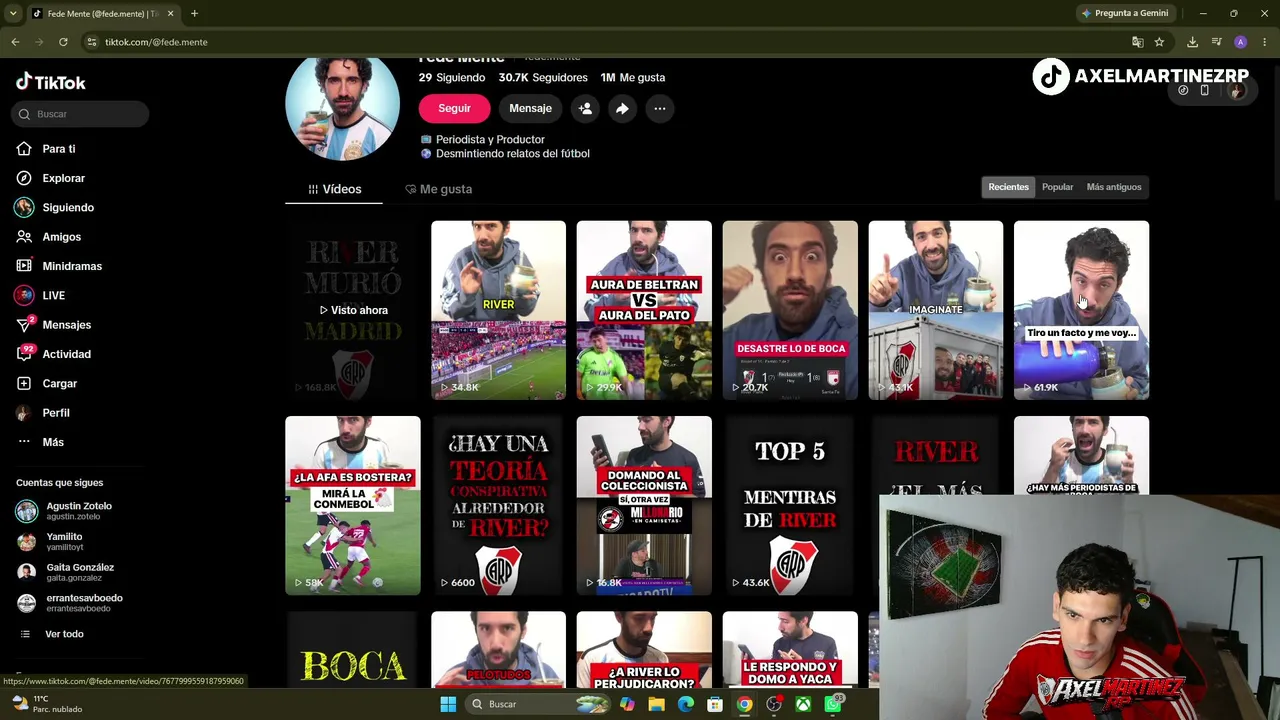Screen dimensions: 1280x720
Task: Click the browser back arrow
Action: pos(15,42)
